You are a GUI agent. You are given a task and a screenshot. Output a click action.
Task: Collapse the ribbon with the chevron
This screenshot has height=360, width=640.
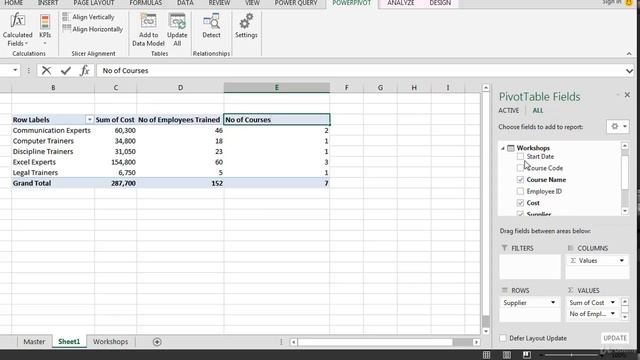(x=629, y=53)
